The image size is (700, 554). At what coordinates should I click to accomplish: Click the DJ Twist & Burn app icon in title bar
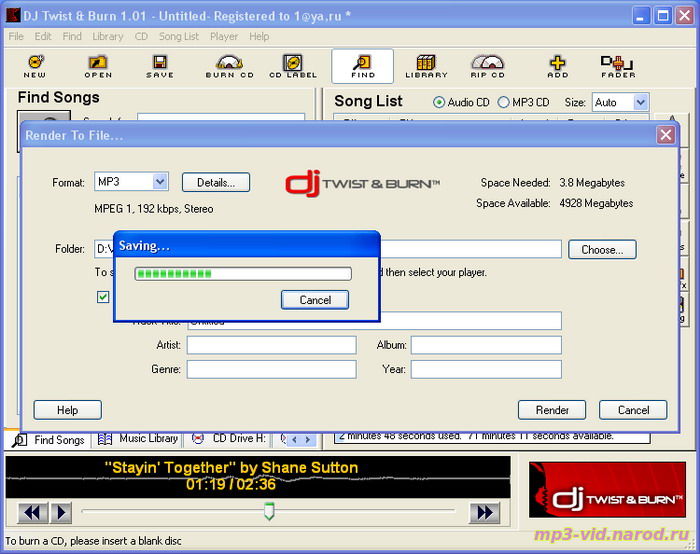point(13,15)
